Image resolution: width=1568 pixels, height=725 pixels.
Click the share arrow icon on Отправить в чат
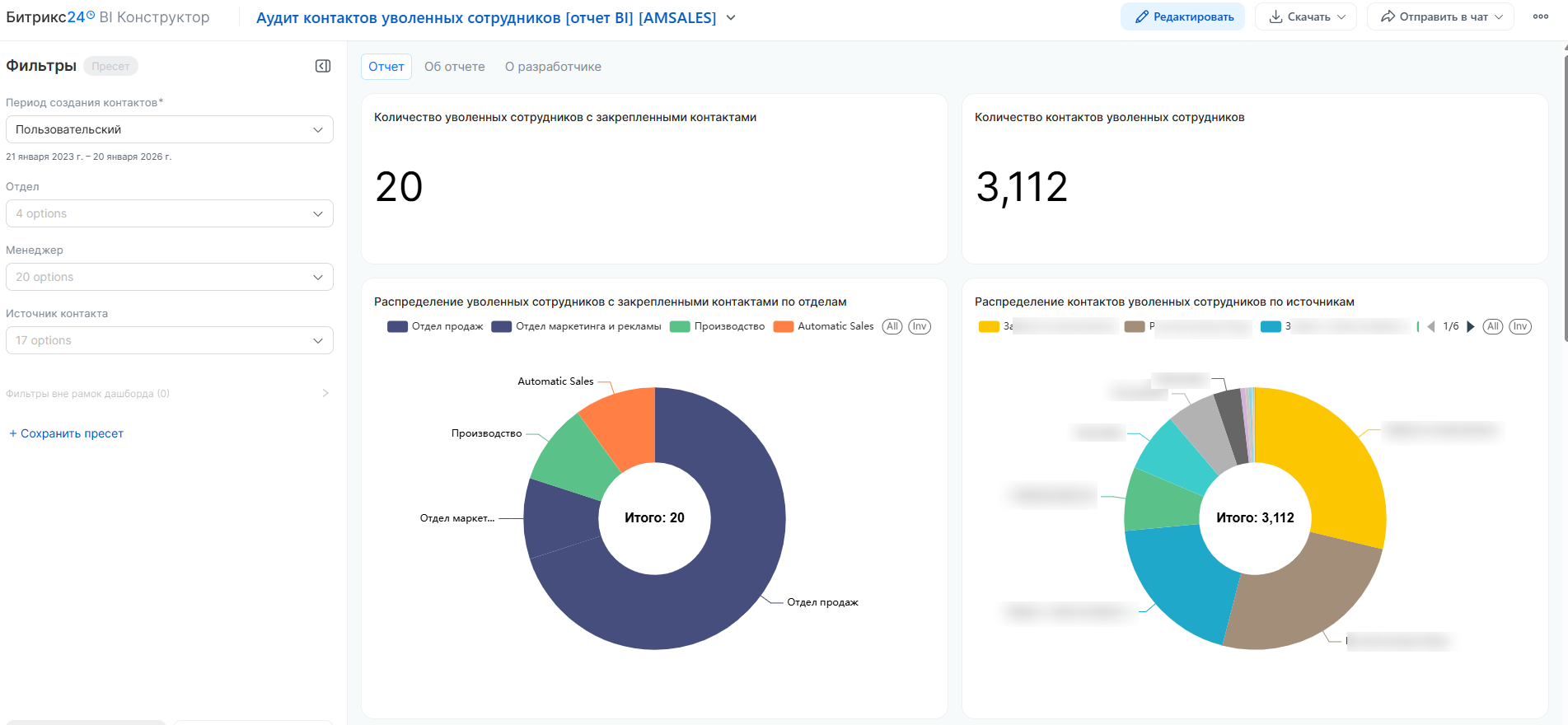point(1388,16)
